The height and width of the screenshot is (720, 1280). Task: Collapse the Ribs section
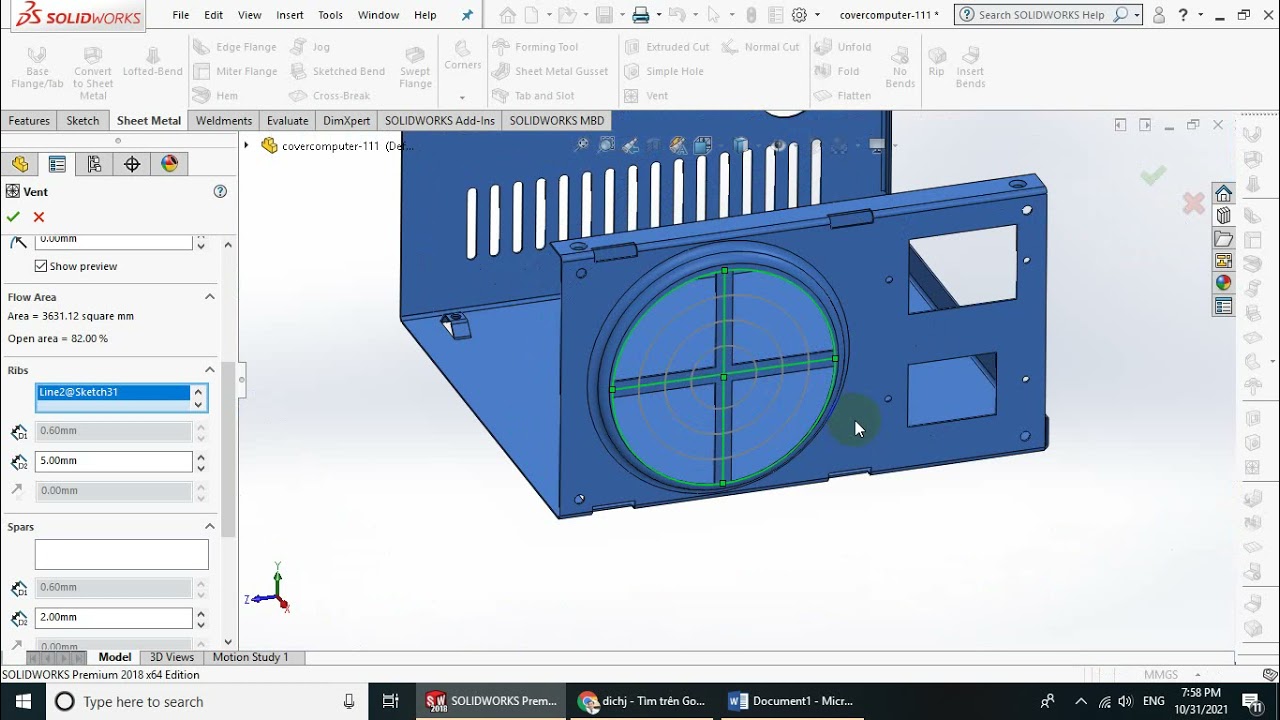pos(210,370)
